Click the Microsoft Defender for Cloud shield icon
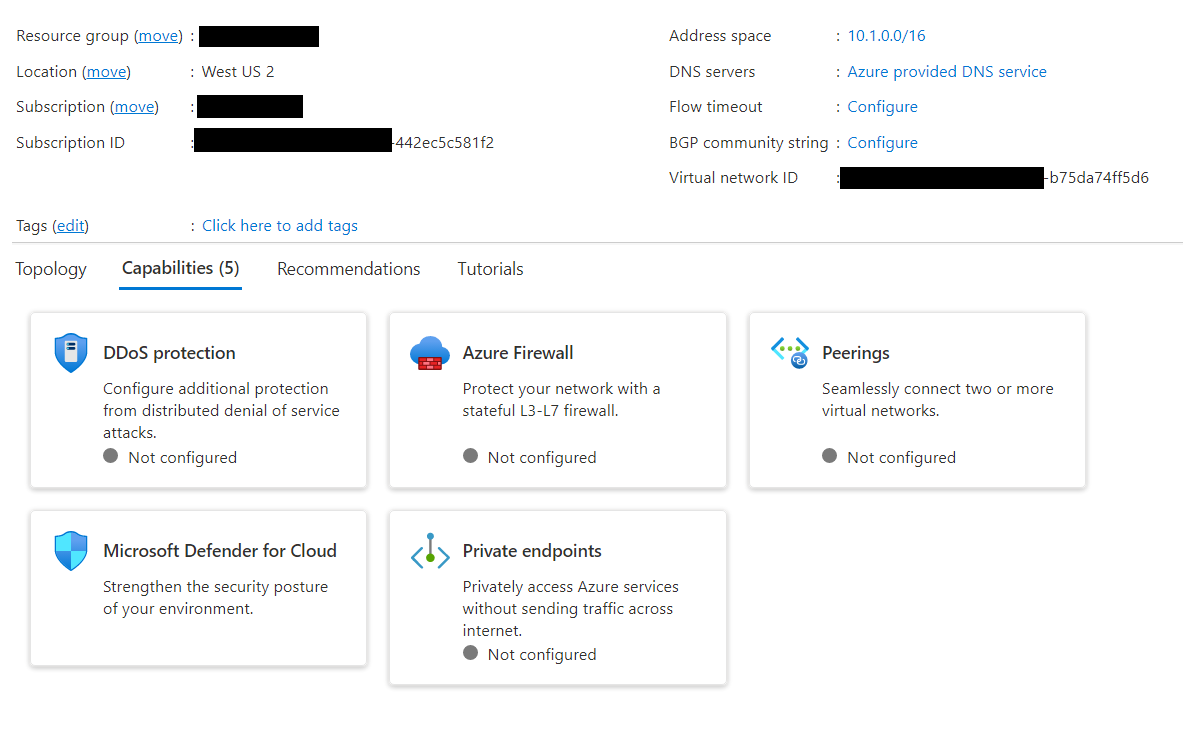1183x740 pixels. click(71, 551)
